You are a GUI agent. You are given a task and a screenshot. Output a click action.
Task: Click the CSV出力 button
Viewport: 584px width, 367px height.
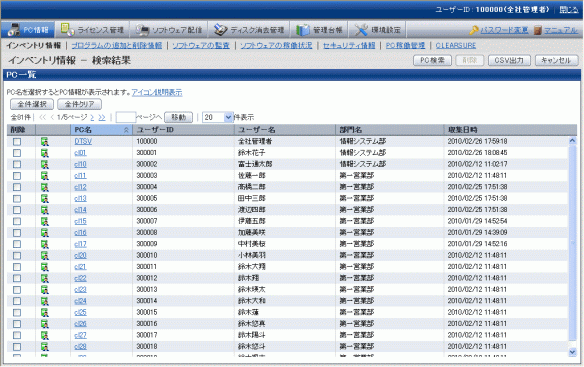509,60
